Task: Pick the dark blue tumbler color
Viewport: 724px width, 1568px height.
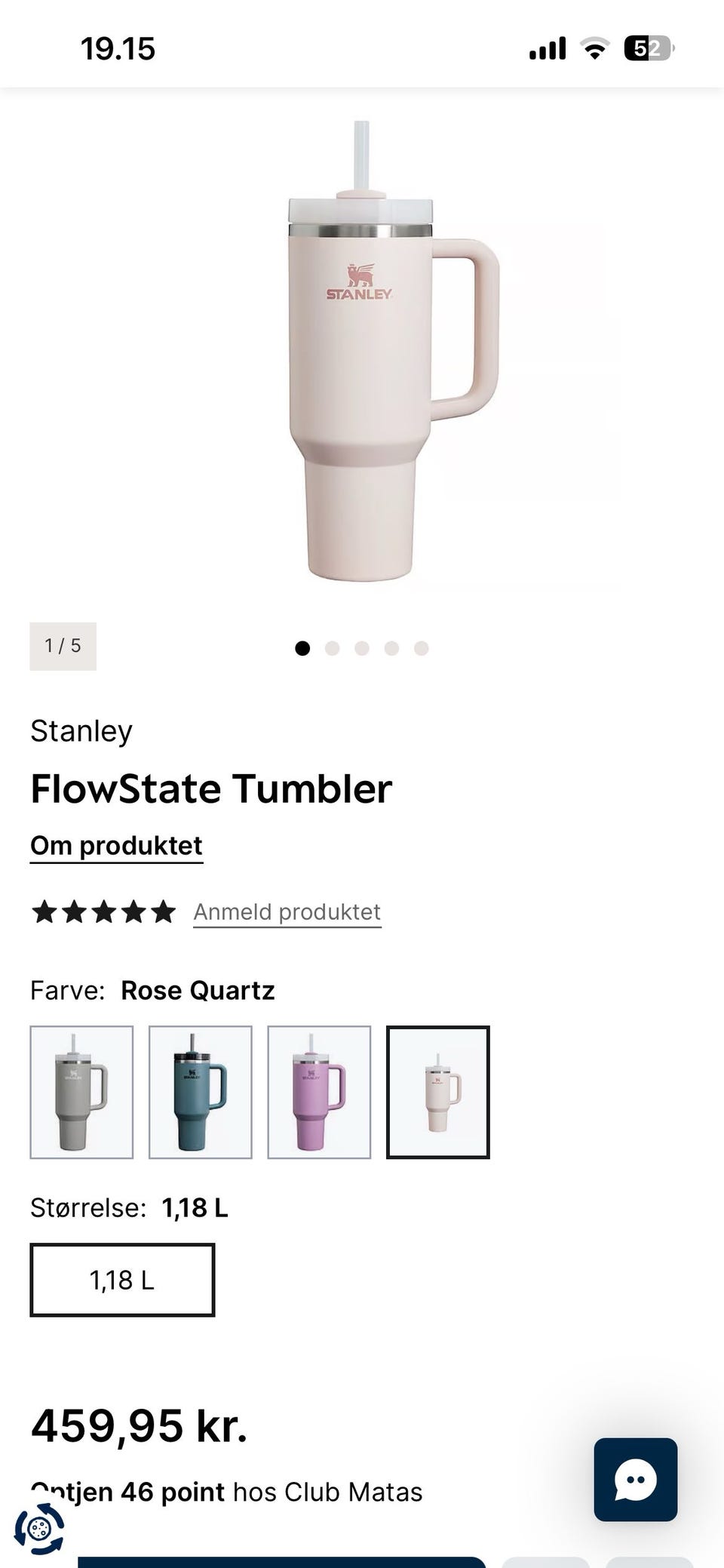Action: [200, 1092]
